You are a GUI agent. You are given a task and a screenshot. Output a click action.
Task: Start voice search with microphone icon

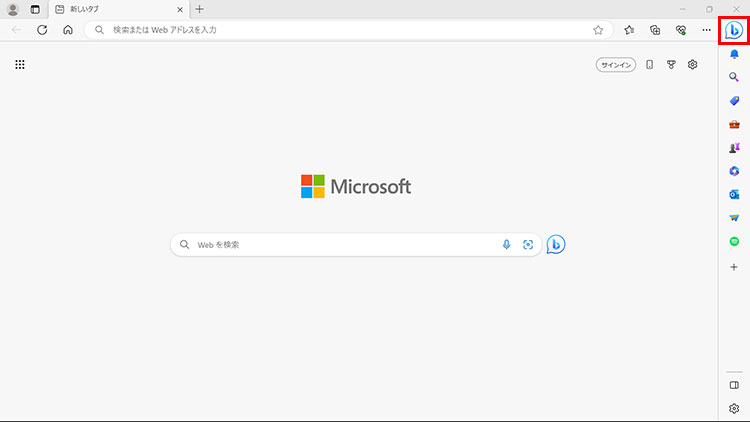[x=506, y=245]
